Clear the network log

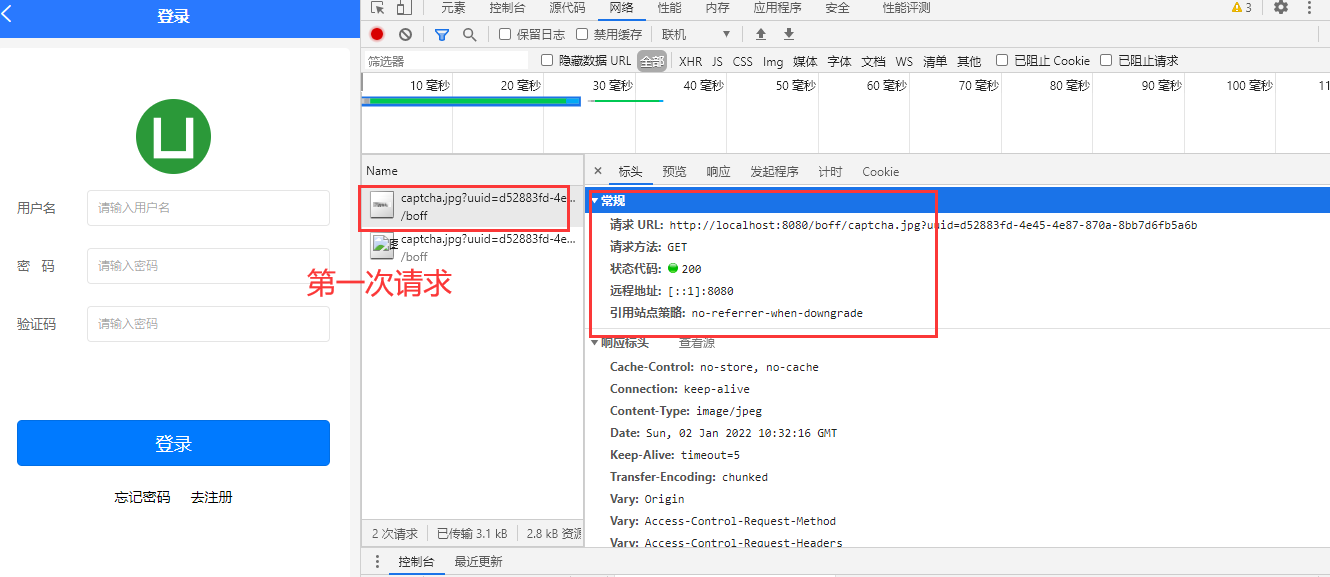[405, 34]
